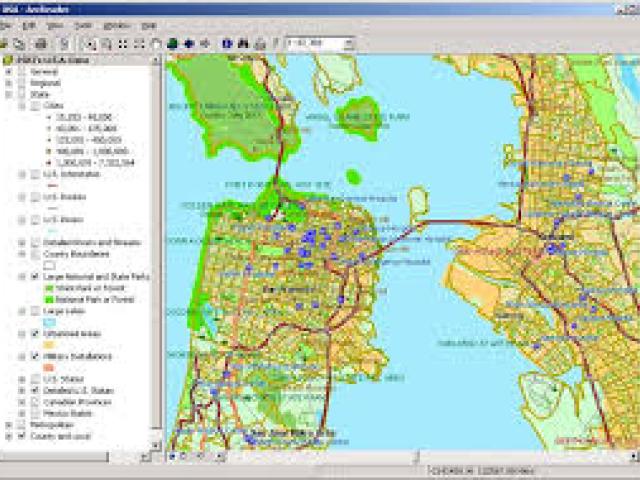Switch to Layout View button below the map
This screenshot has height=480, width=640.
[x=183, y=456]
